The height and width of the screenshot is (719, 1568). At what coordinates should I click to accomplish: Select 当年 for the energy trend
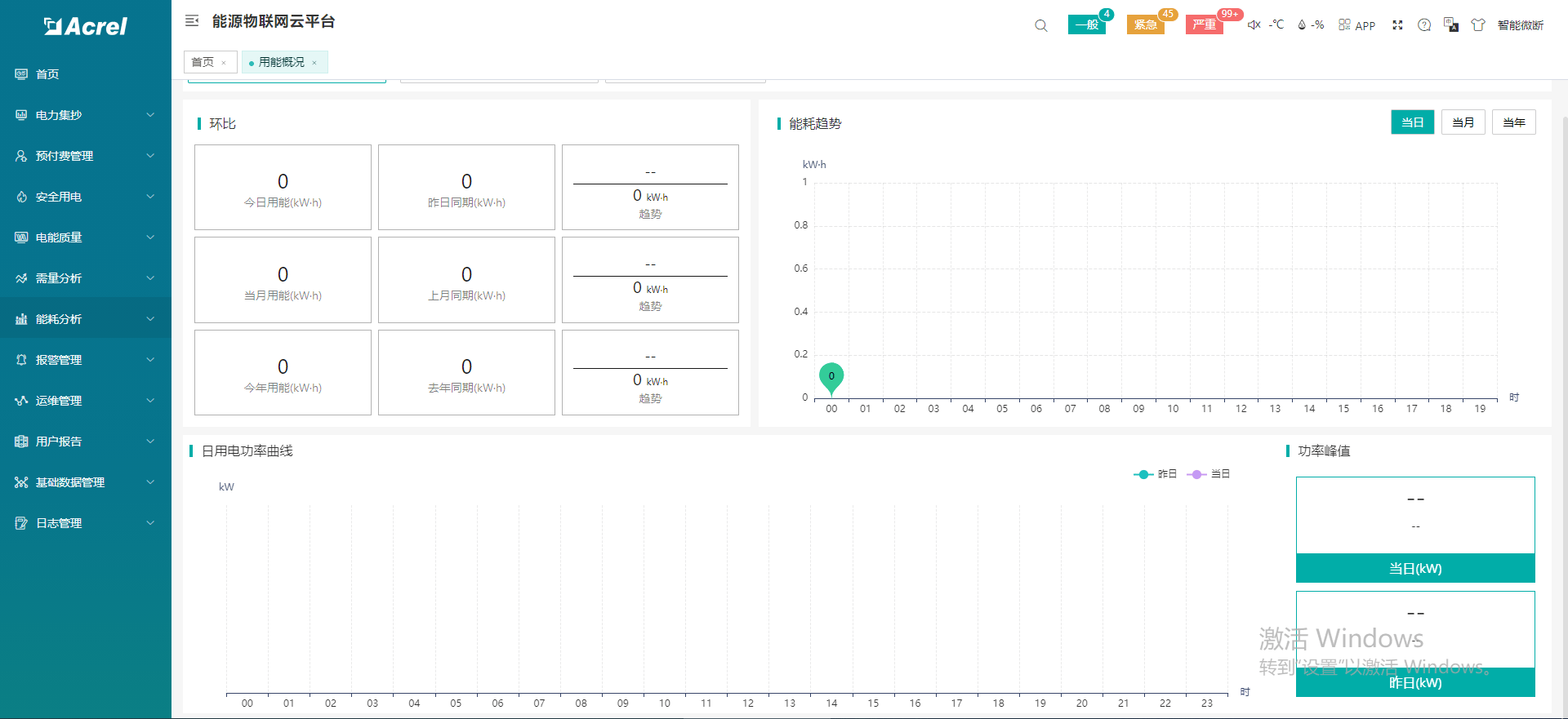[x=1513, y=122]
